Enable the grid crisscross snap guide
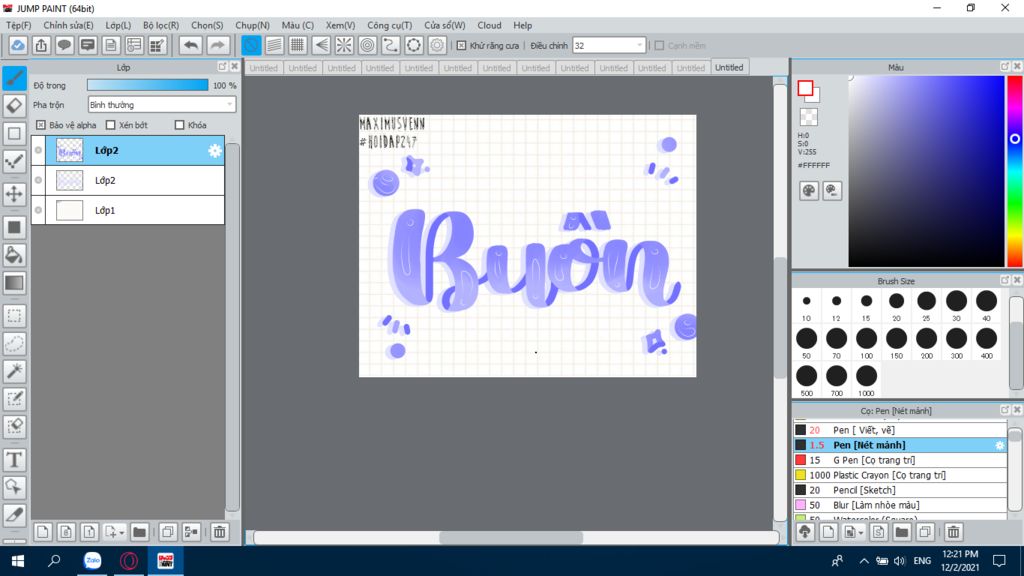This screenshot has width=1024, height=576. (298, 45)
